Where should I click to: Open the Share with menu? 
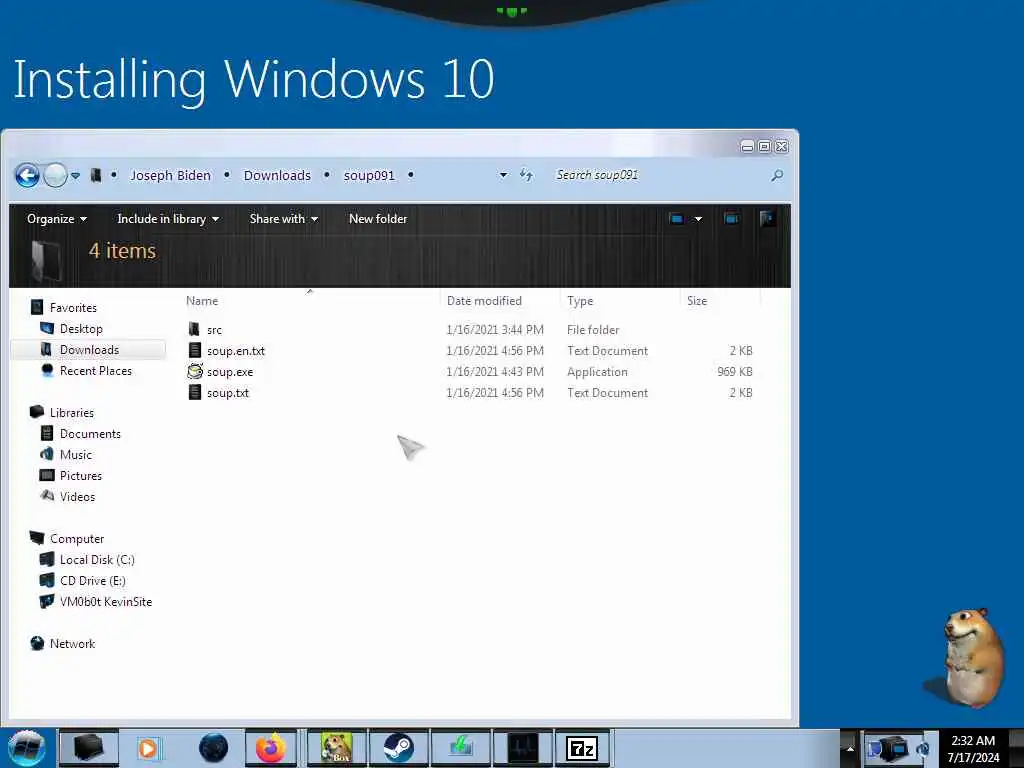283,219
